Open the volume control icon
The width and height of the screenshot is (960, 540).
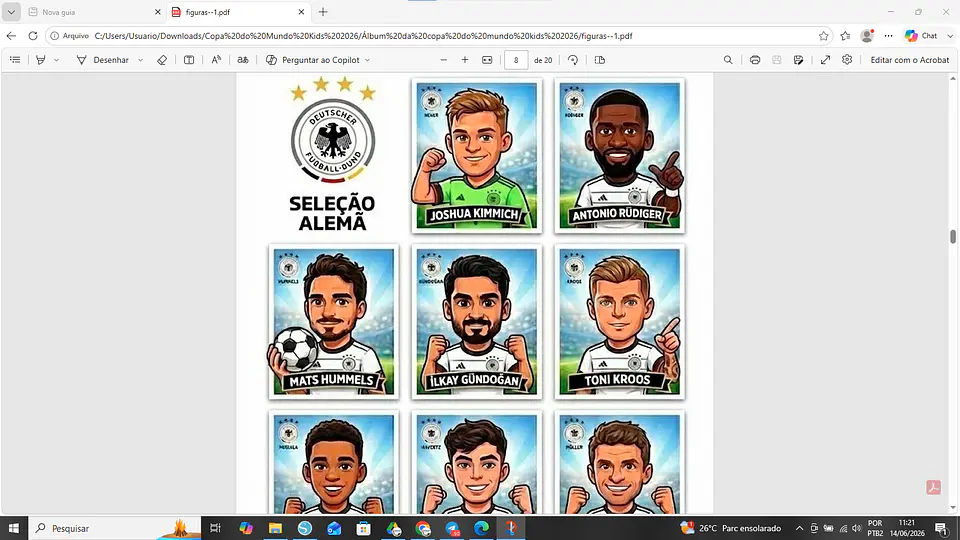click(x=857, y=528)
